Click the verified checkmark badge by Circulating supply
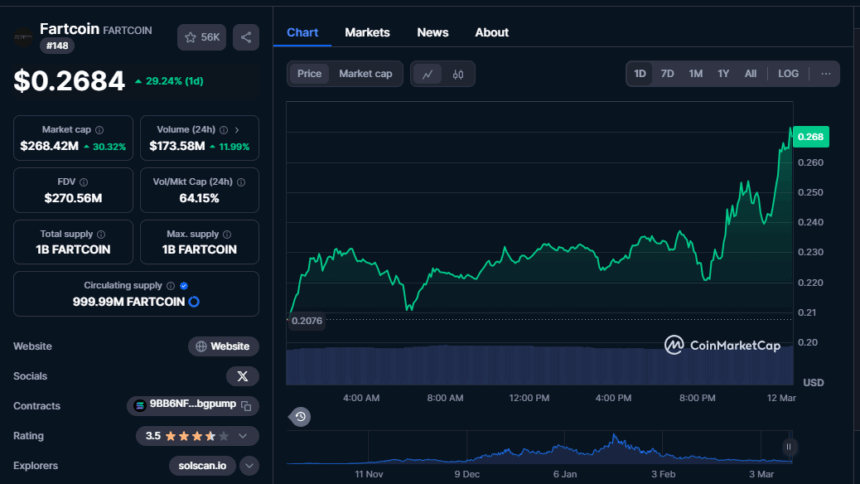This screenshot has width=860, height=484. 184,286
